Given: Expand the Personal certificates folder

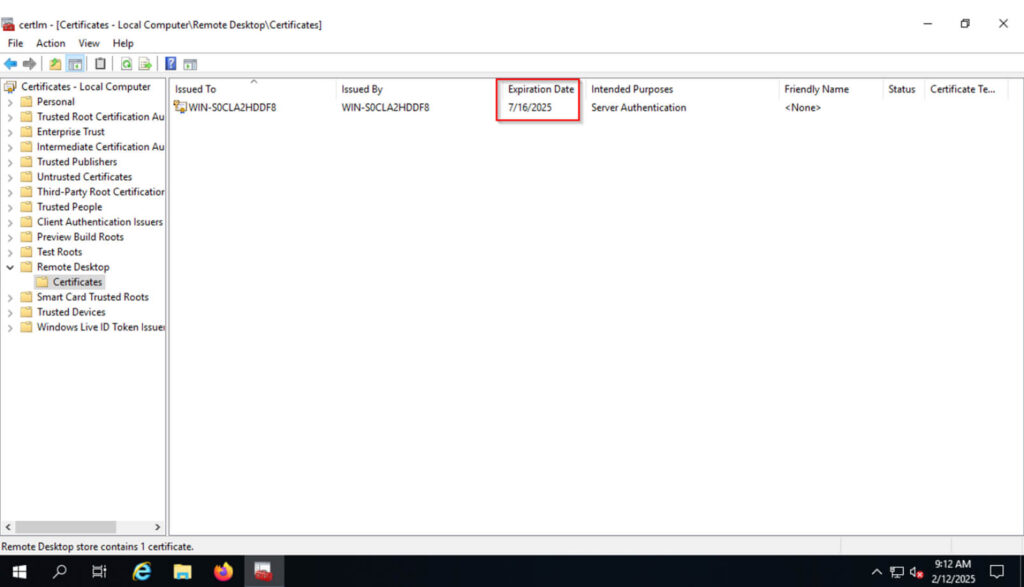Looking at the screenshot, I should click(x=8, y=101).
